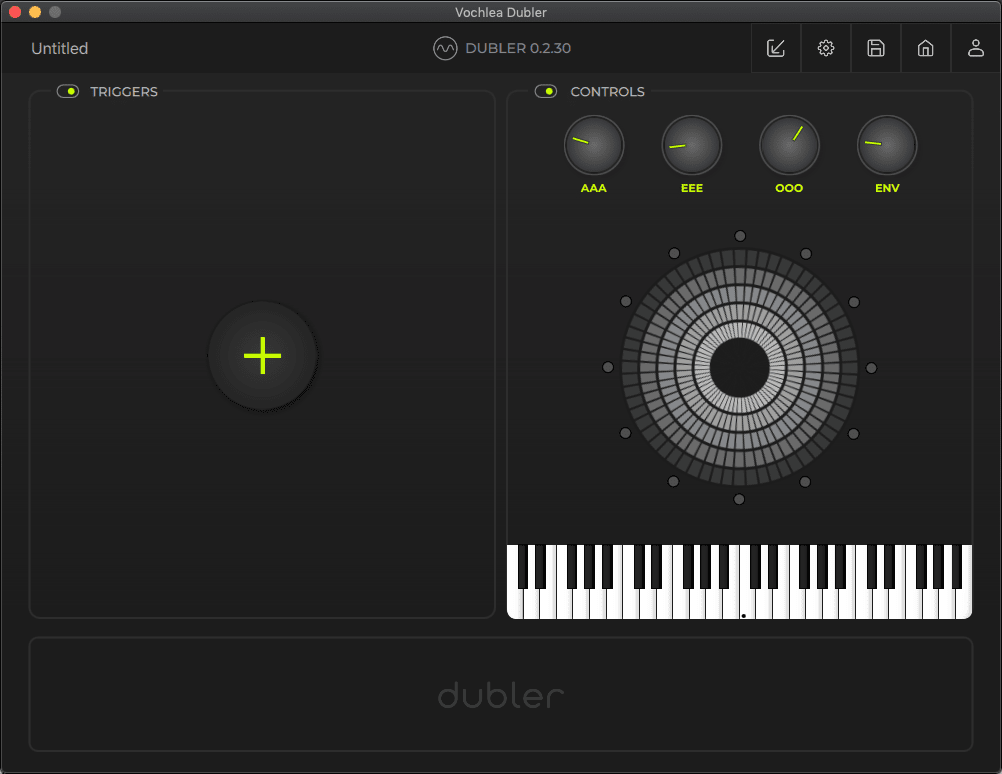Click the AAA label under knob

[594, 188]
